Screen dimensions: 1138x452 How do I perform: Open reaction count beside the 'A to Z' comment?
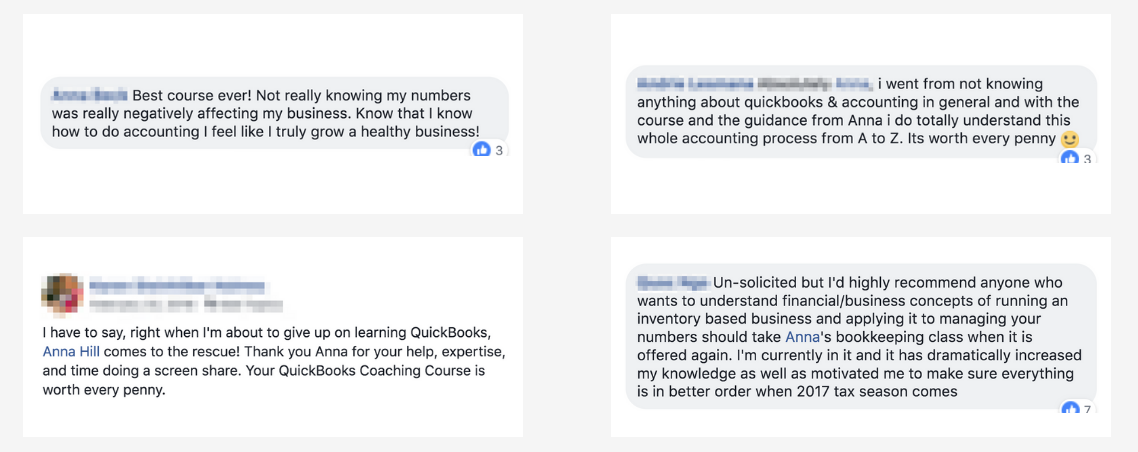coord(1086,158)
